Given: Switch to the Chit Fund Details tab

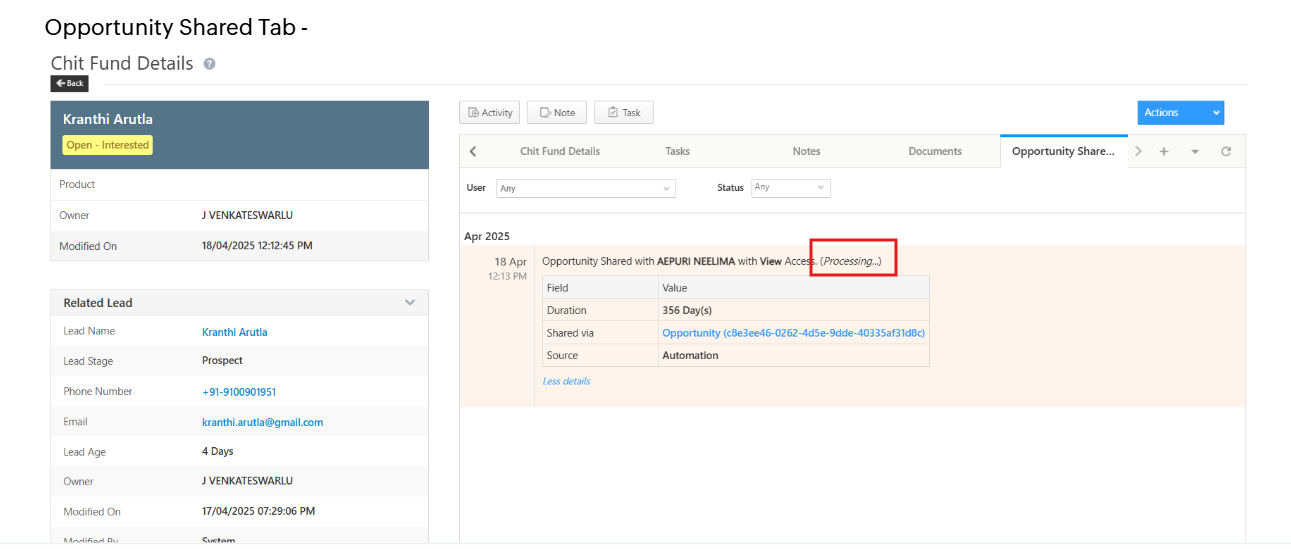Looking at the screenshot, I should point(560,152).
